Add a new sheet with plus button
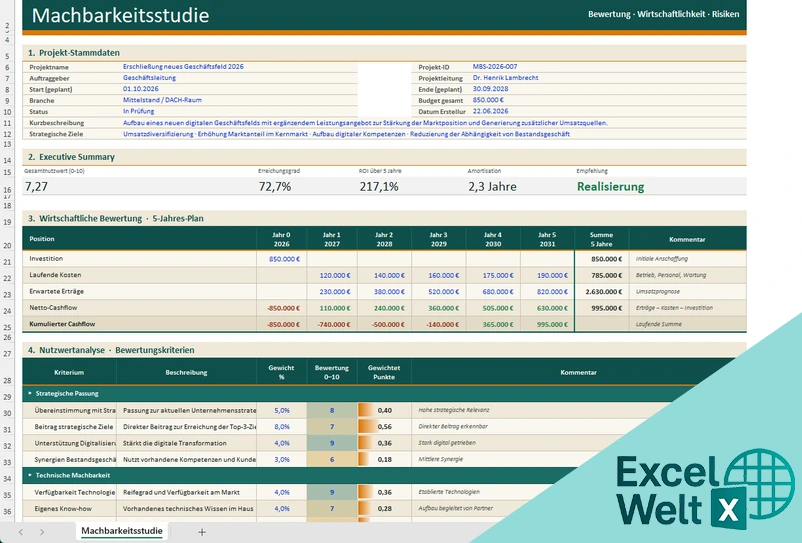The width and height of the screenshot is (802, 543). 202,532
